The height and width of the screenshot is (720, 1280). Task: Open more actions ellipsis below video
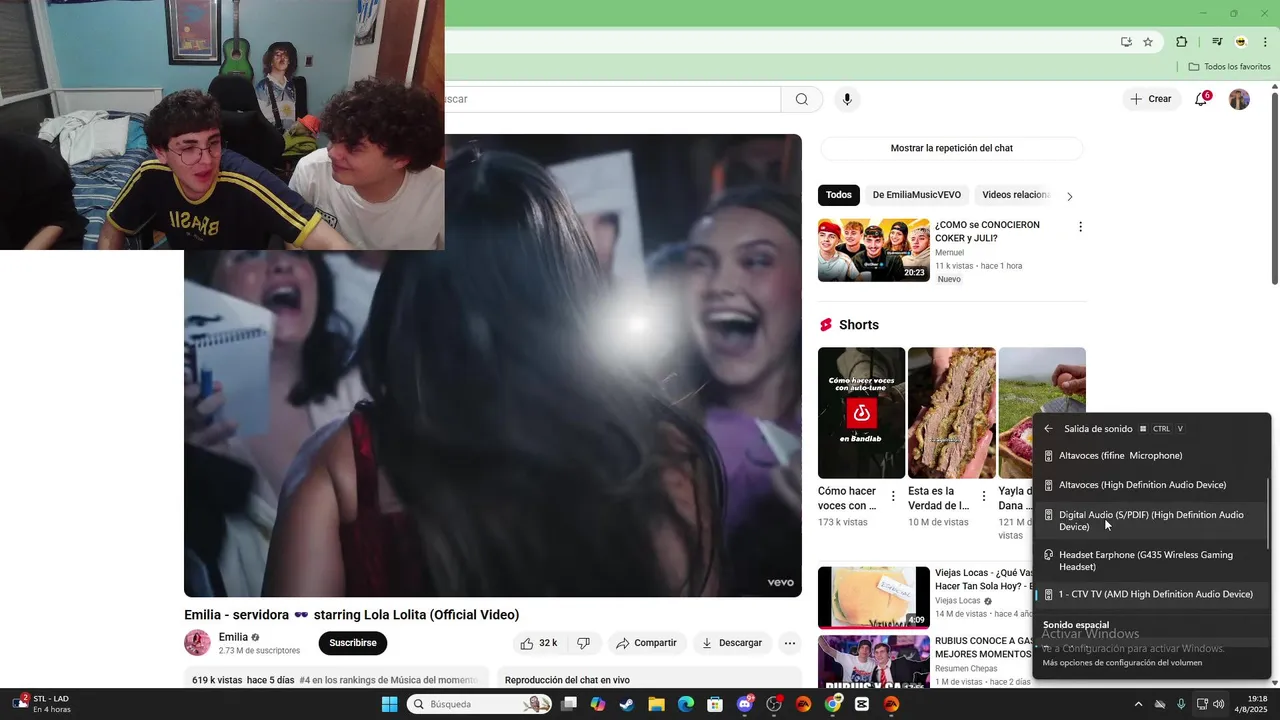[x=790, y=643]
